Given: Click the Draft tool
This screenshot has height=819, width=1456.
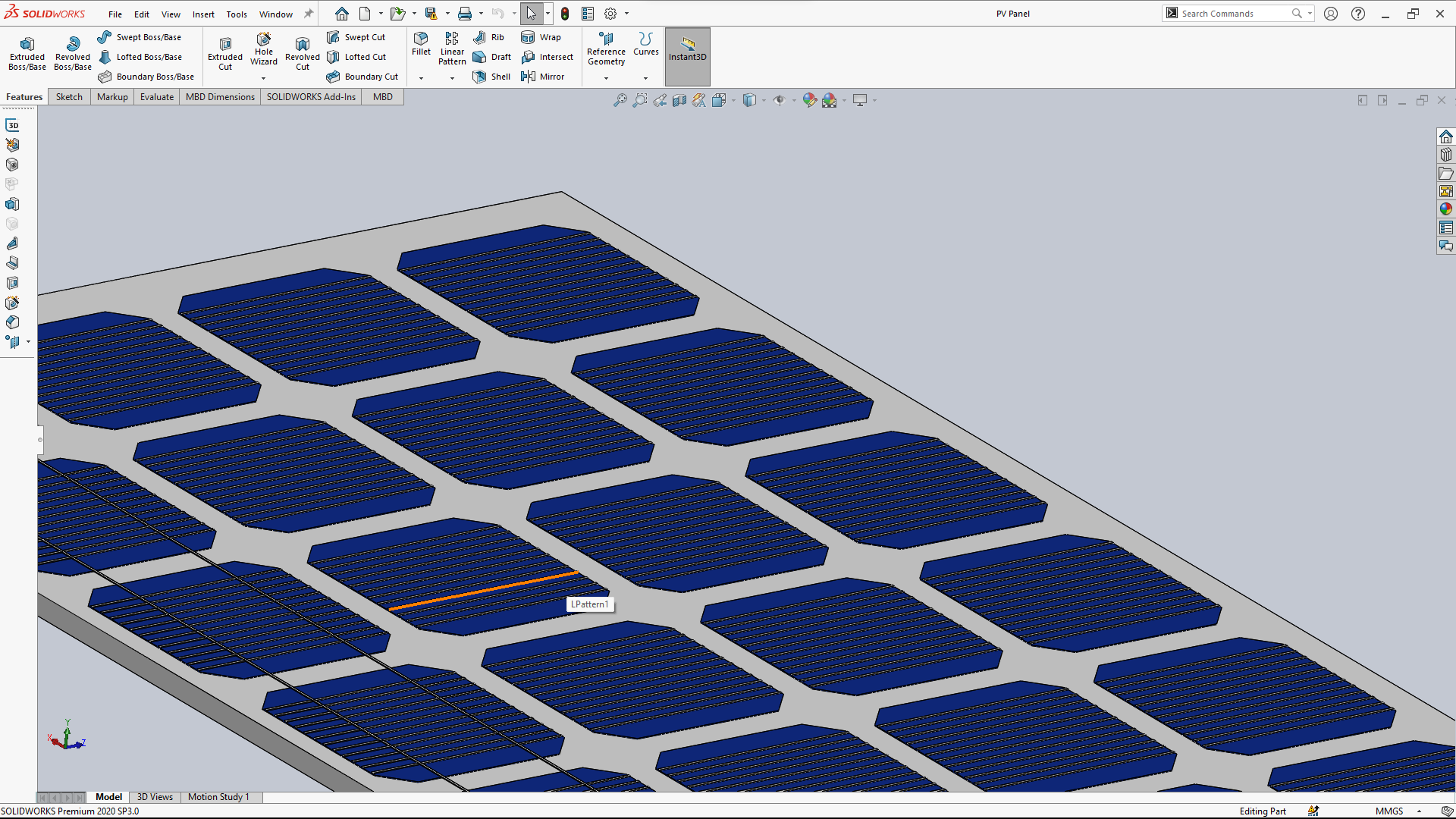Looking at the screenshot, I should click(x=491, y=57).
